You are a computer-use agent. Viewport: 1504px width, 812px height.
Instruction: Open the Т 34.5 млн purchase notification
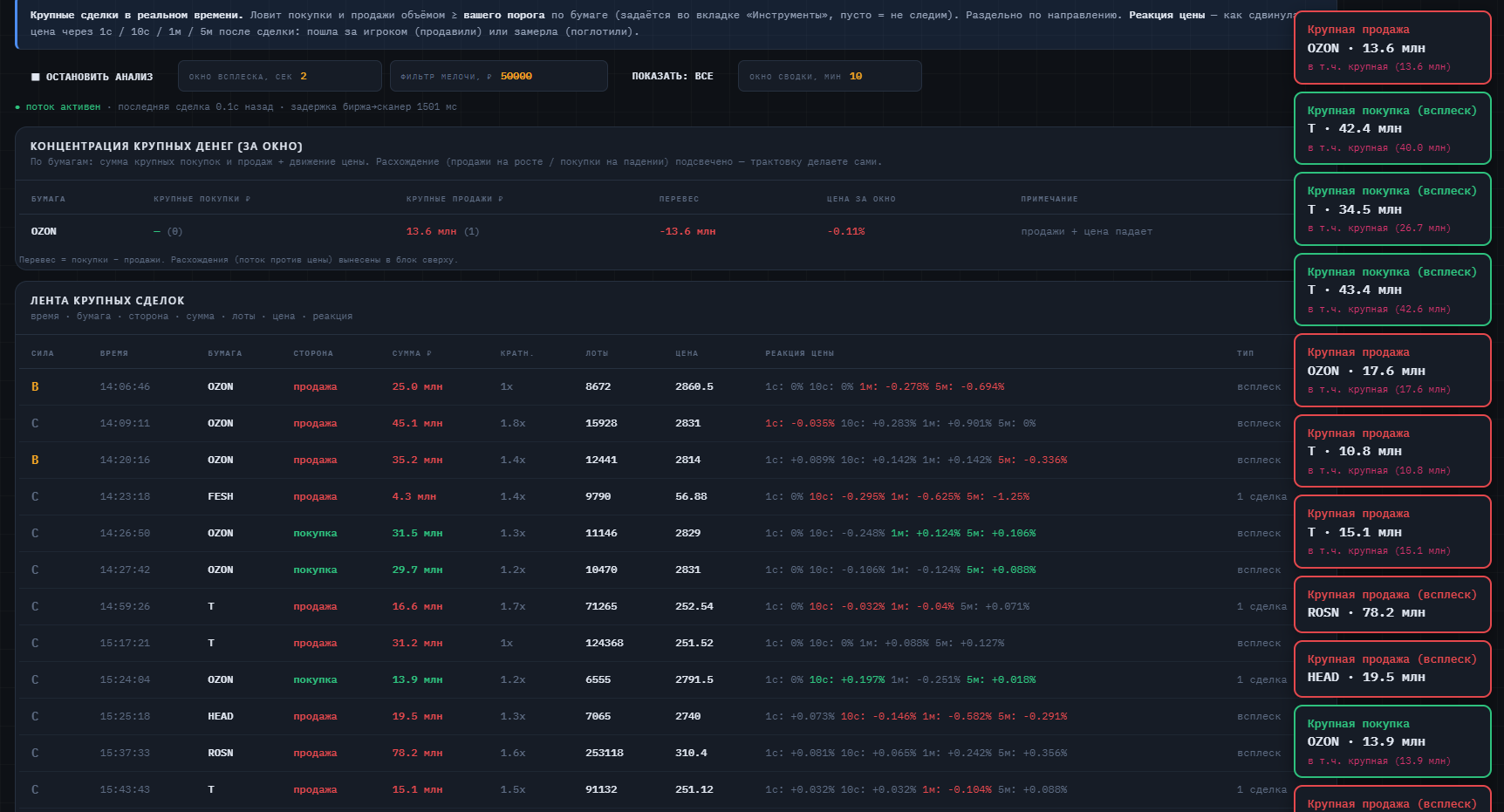[1392, 208]
